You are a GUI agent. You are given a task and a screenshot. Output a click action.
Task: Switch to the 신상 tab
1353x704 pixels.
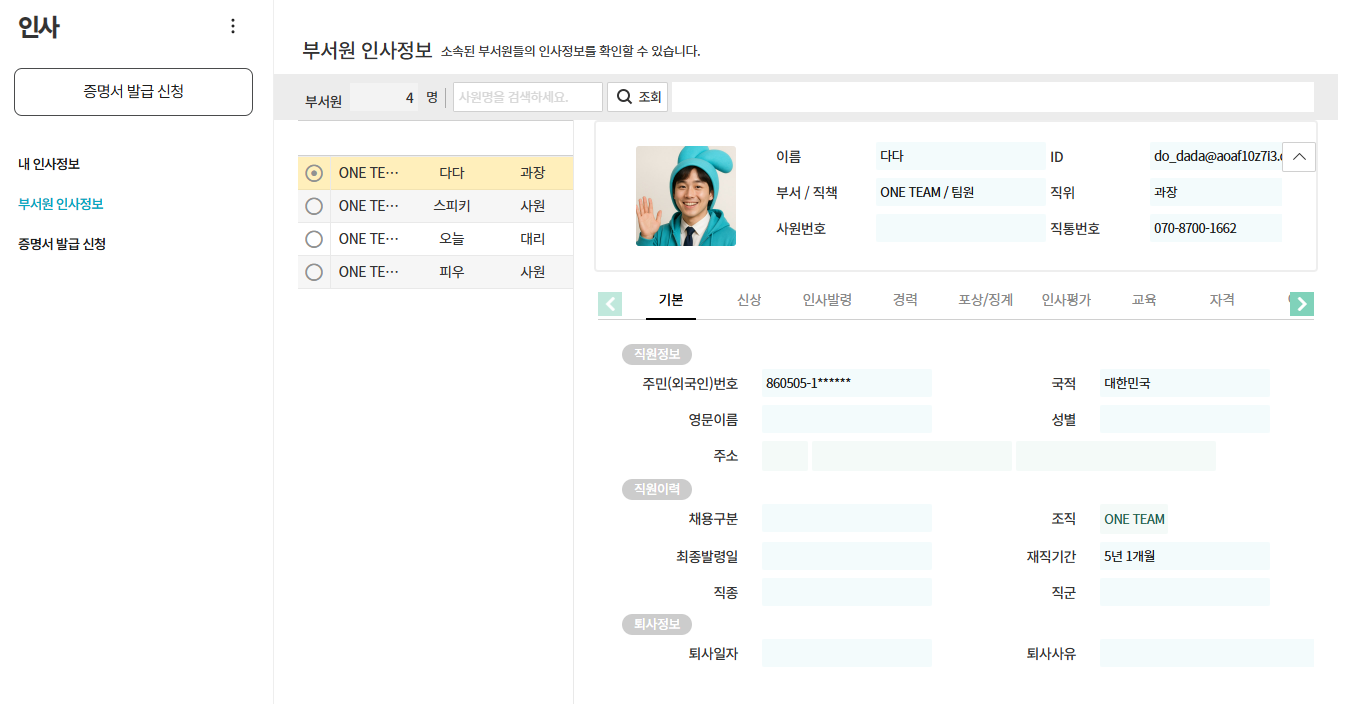click(x=749, y=300)
